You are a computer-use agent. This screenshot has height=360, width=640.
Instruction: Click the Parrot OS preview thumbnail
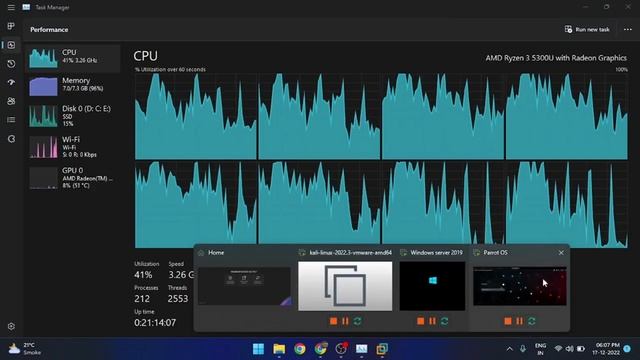(520, 286)
